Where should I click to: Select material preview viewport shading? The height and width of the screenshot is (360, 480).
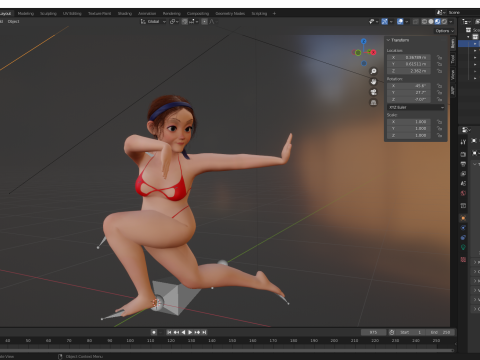click(438, 22)
